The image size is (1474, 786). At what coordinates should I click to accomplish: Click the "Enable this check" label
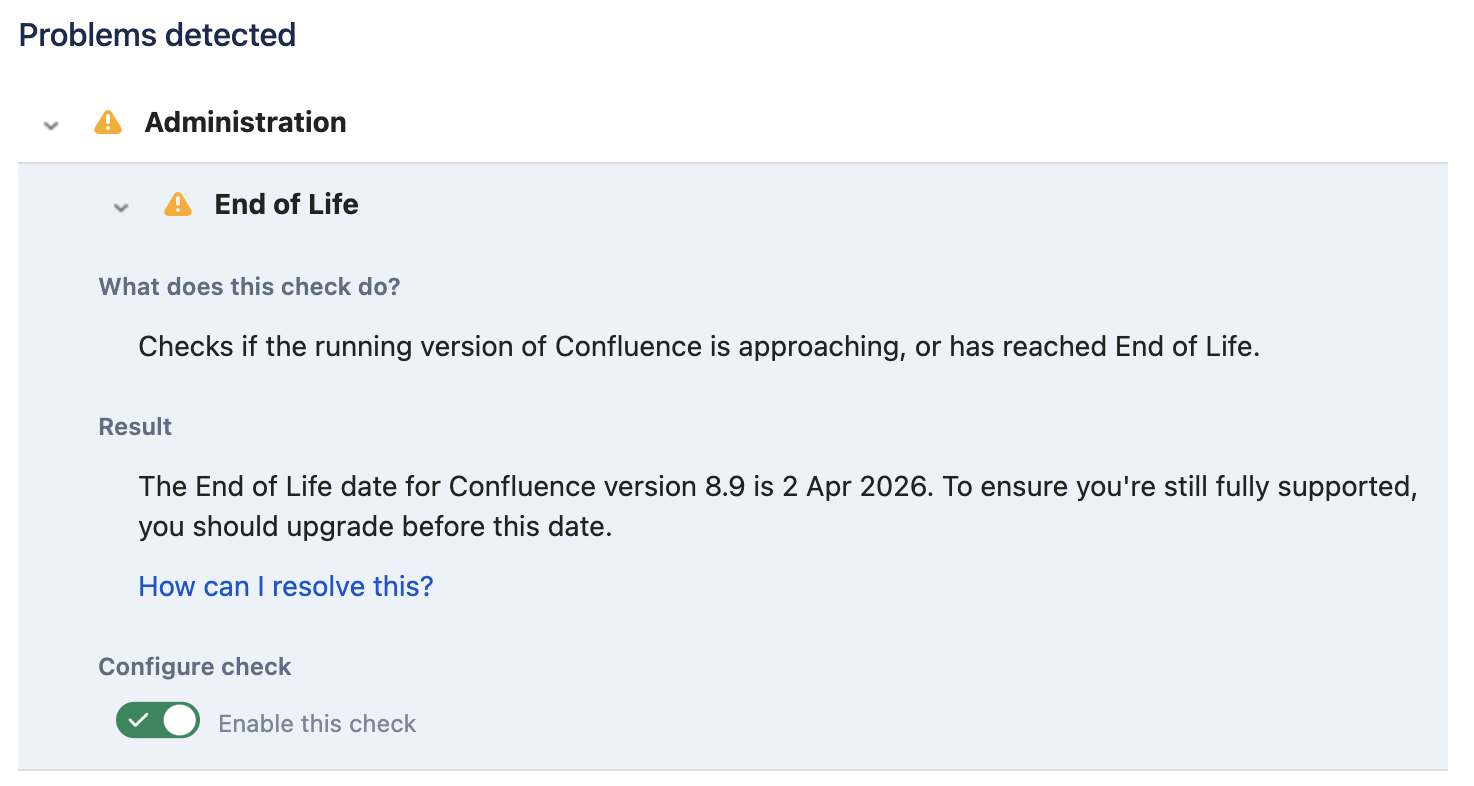(317, 724)
